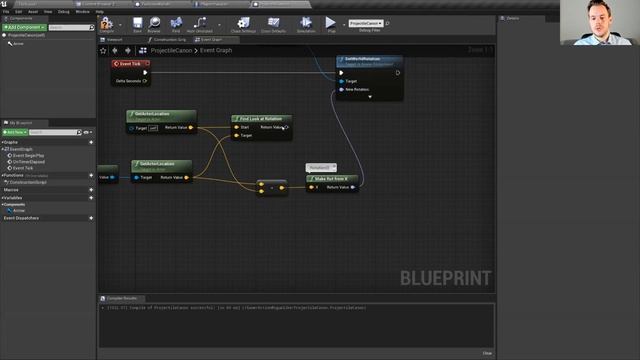
Task: Click the Unreal Engine logo
Action: point(4,4)
